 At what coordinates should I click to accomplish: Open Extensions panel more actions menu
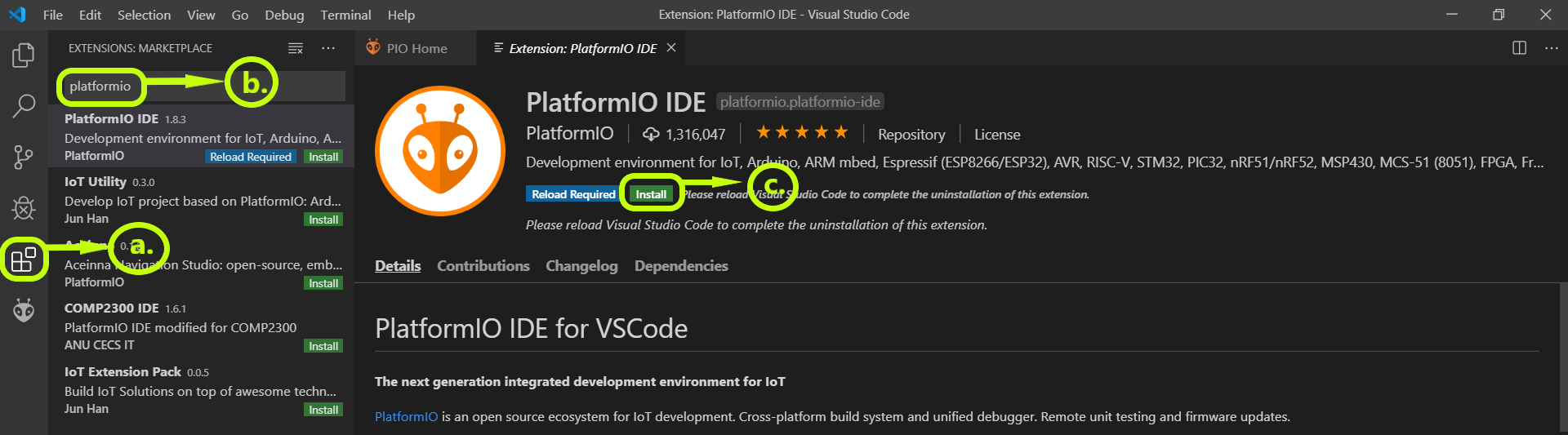click(328, 49)
